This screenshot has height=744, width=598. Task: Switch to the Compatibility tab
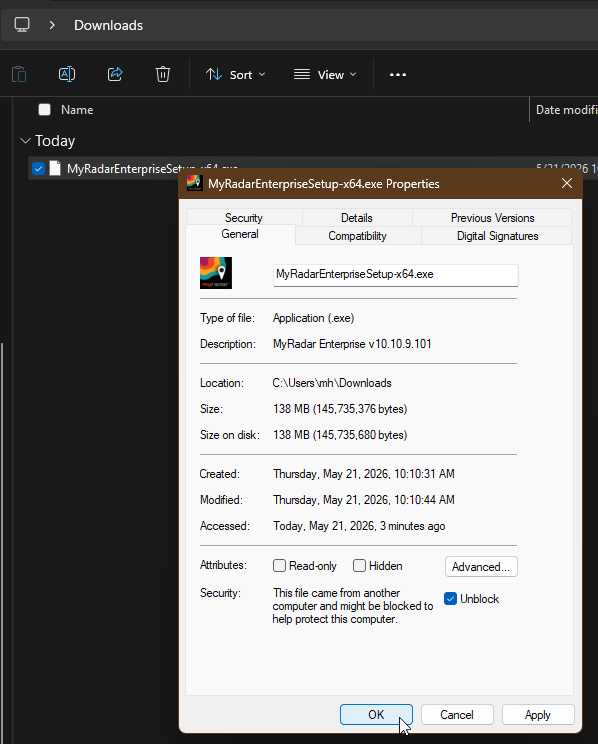(x=357, y=236)
